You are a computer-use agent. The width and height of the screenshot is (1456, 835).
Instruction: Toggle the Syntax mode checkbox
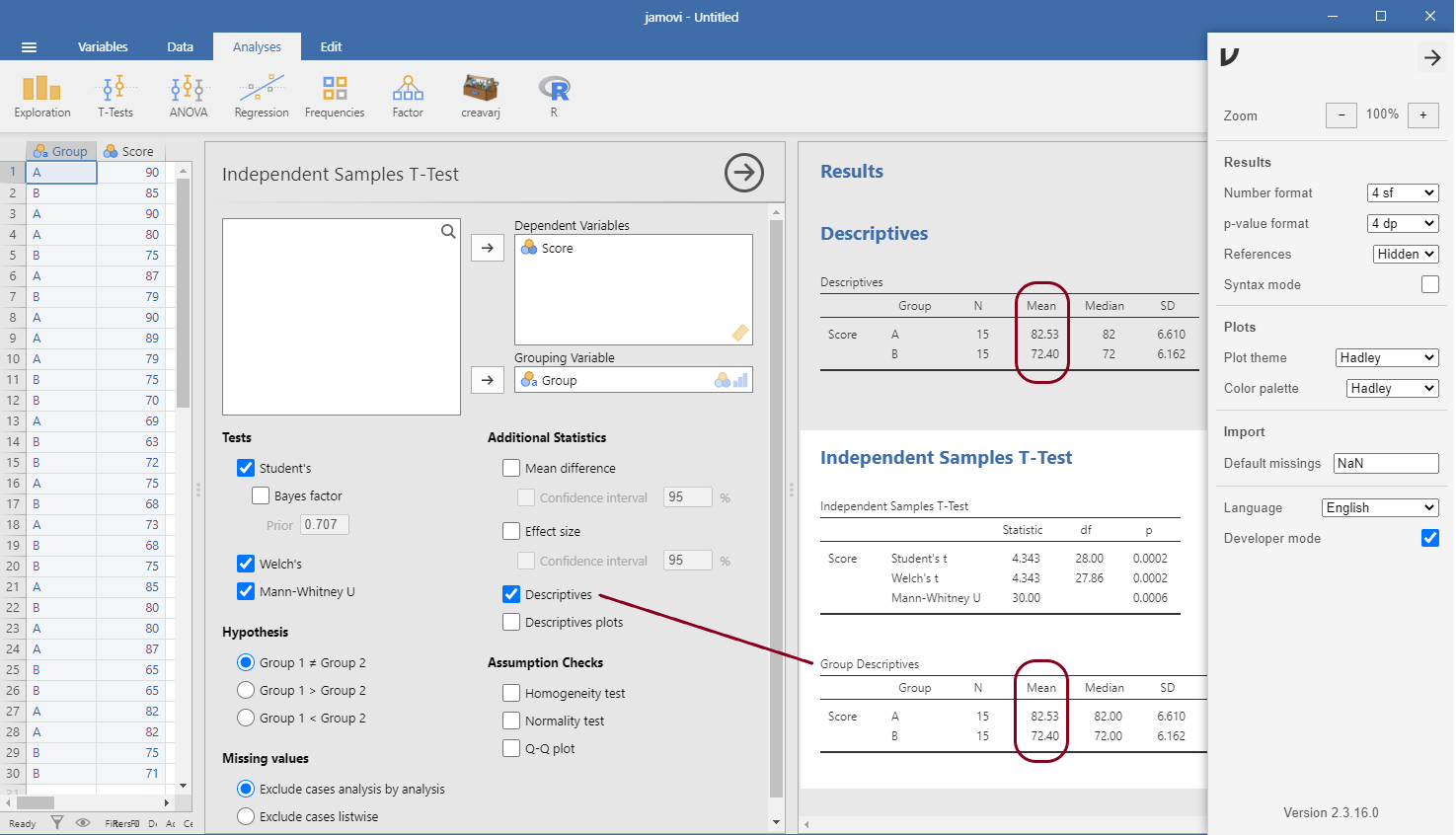(x=1430, y=284)
